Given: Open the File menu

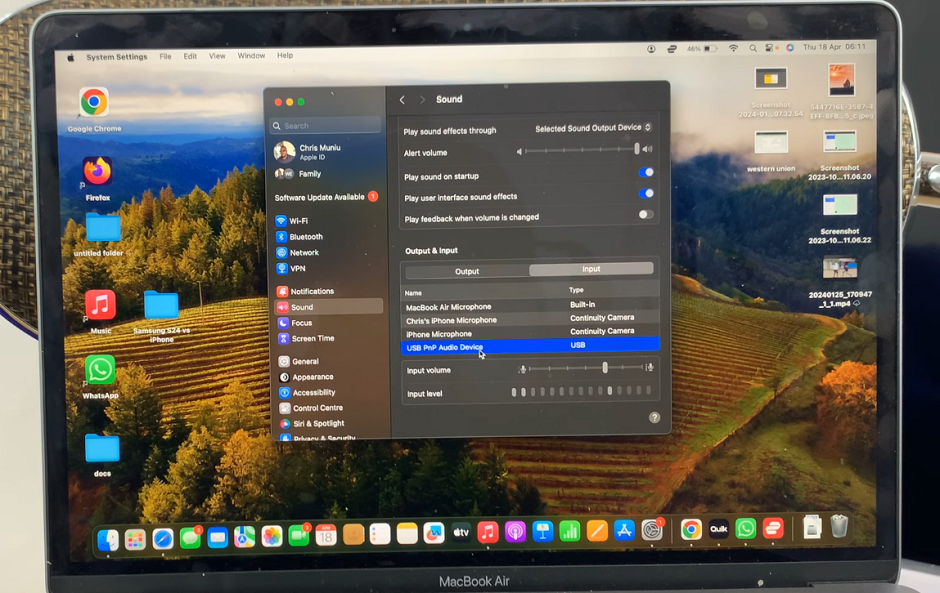Looking at the screenshot, I should (x=165, y=56).
